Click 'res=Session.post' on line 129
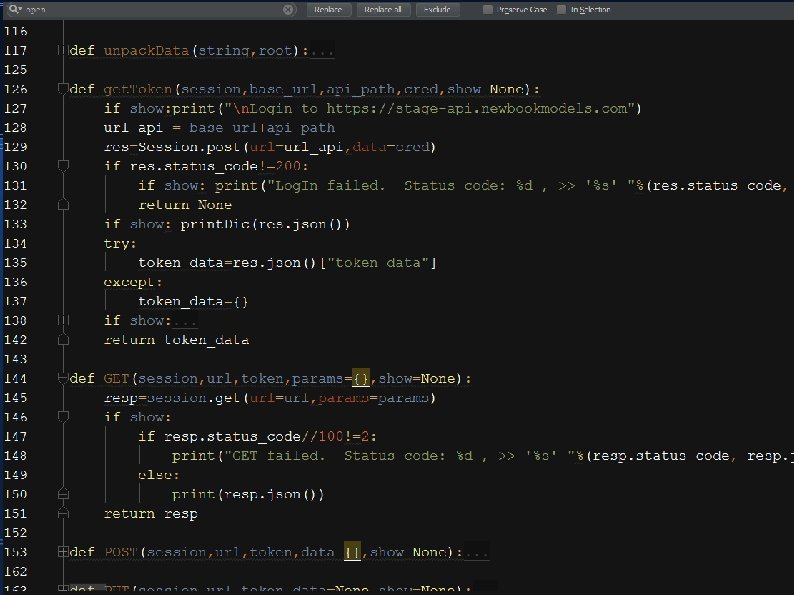This screenshot has height=595, width=794. point(171,147)
